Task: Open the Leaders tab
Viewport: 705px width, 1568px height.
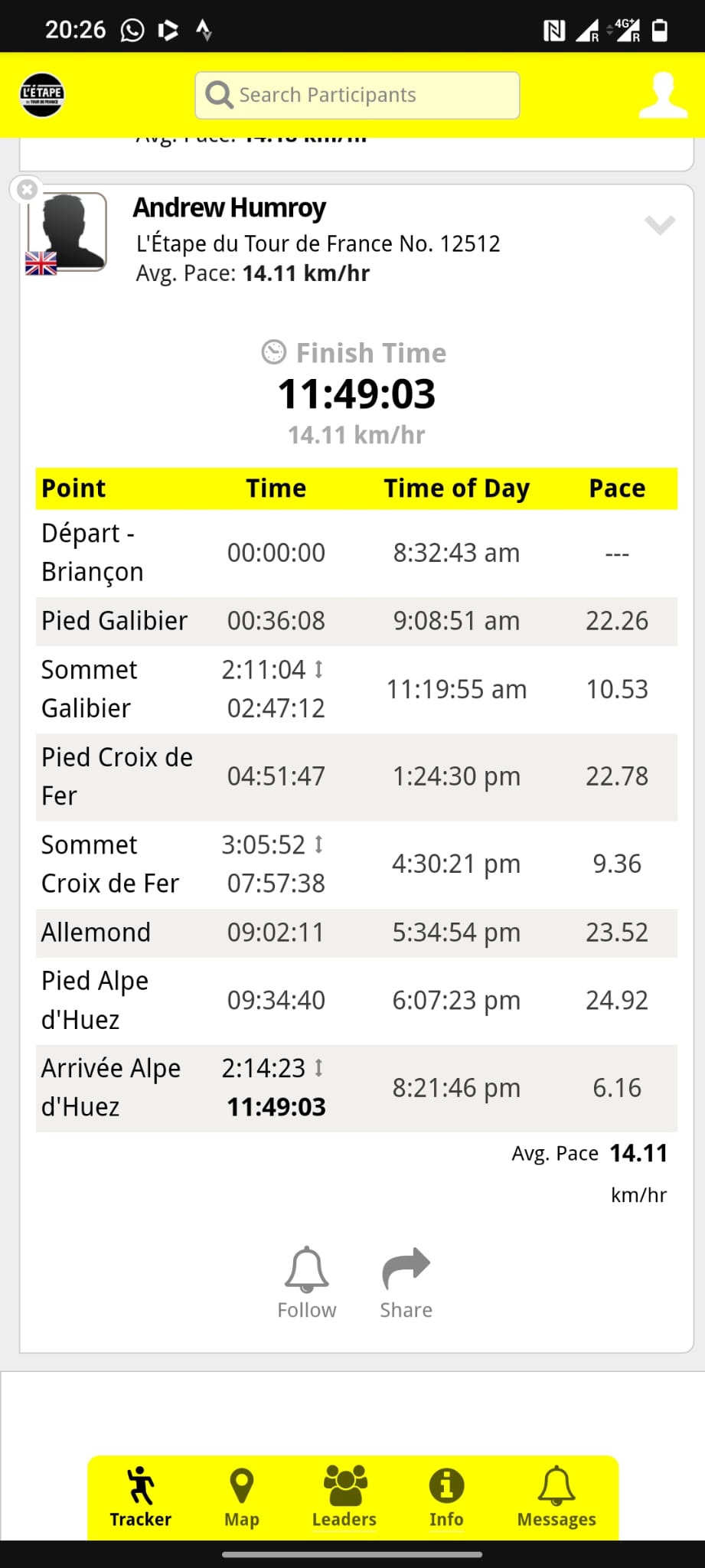Action: 344,1498
